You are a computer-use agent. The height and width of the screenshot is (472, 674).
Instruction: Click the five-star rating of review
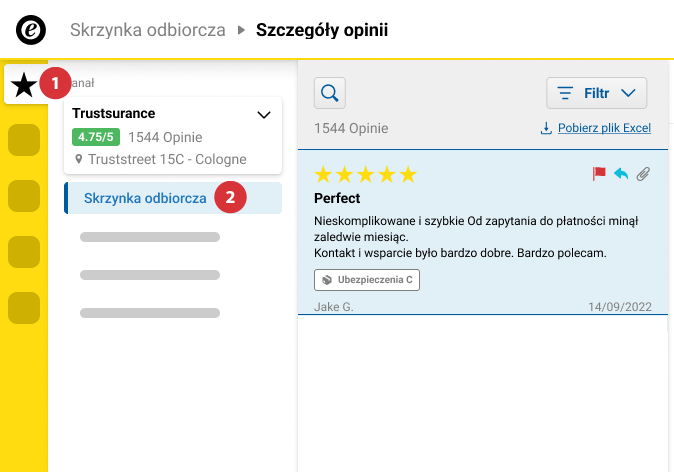(365, 175)
